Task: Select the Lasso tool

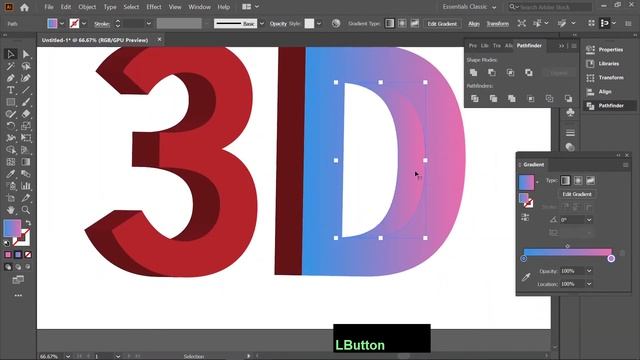Action: [26, 66]
